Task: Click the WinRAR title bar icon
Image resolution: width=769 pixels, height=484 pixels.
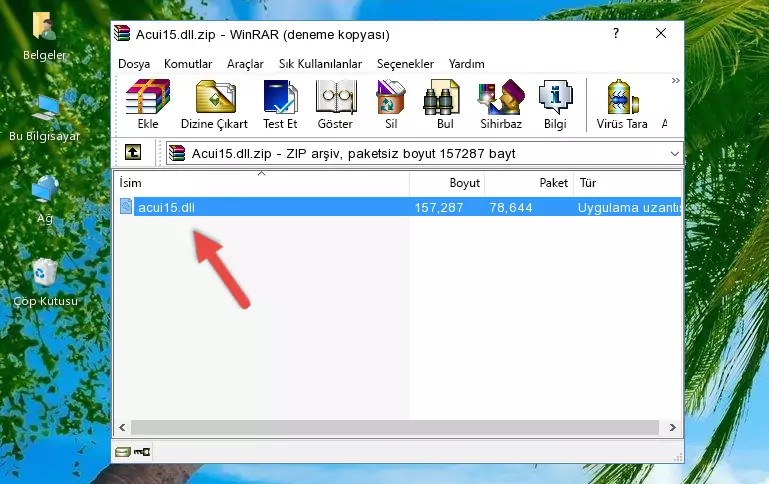Action: coord(122,33)
